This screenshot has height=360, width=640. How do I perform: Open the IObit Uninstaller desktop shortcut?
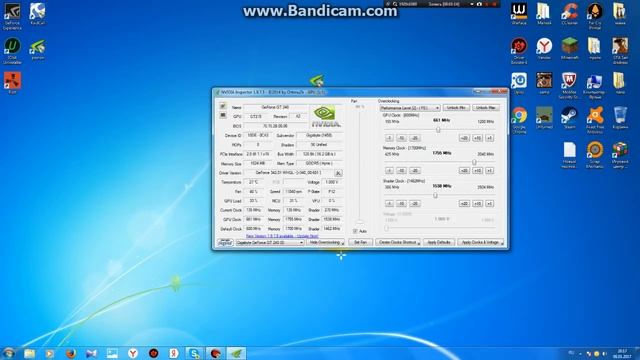12,51
